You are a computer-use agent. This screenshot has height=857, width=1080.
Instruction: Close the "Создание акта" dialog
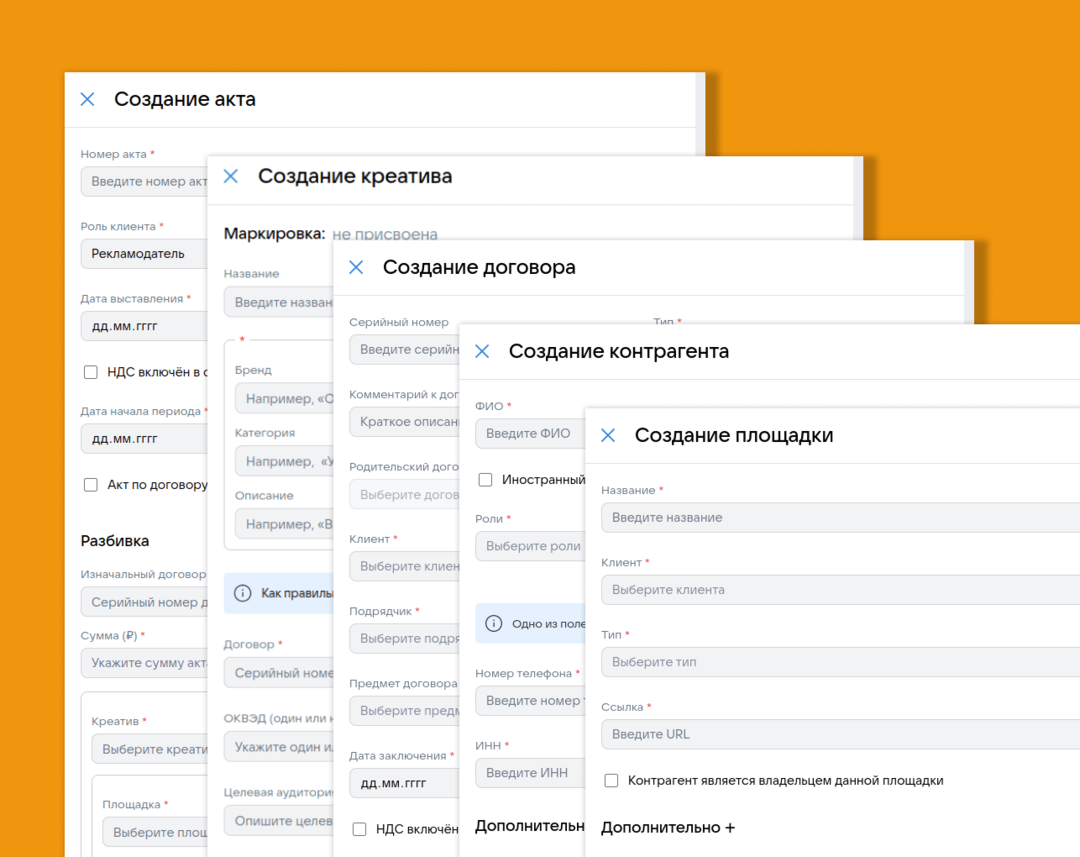(x=87, y=99)
